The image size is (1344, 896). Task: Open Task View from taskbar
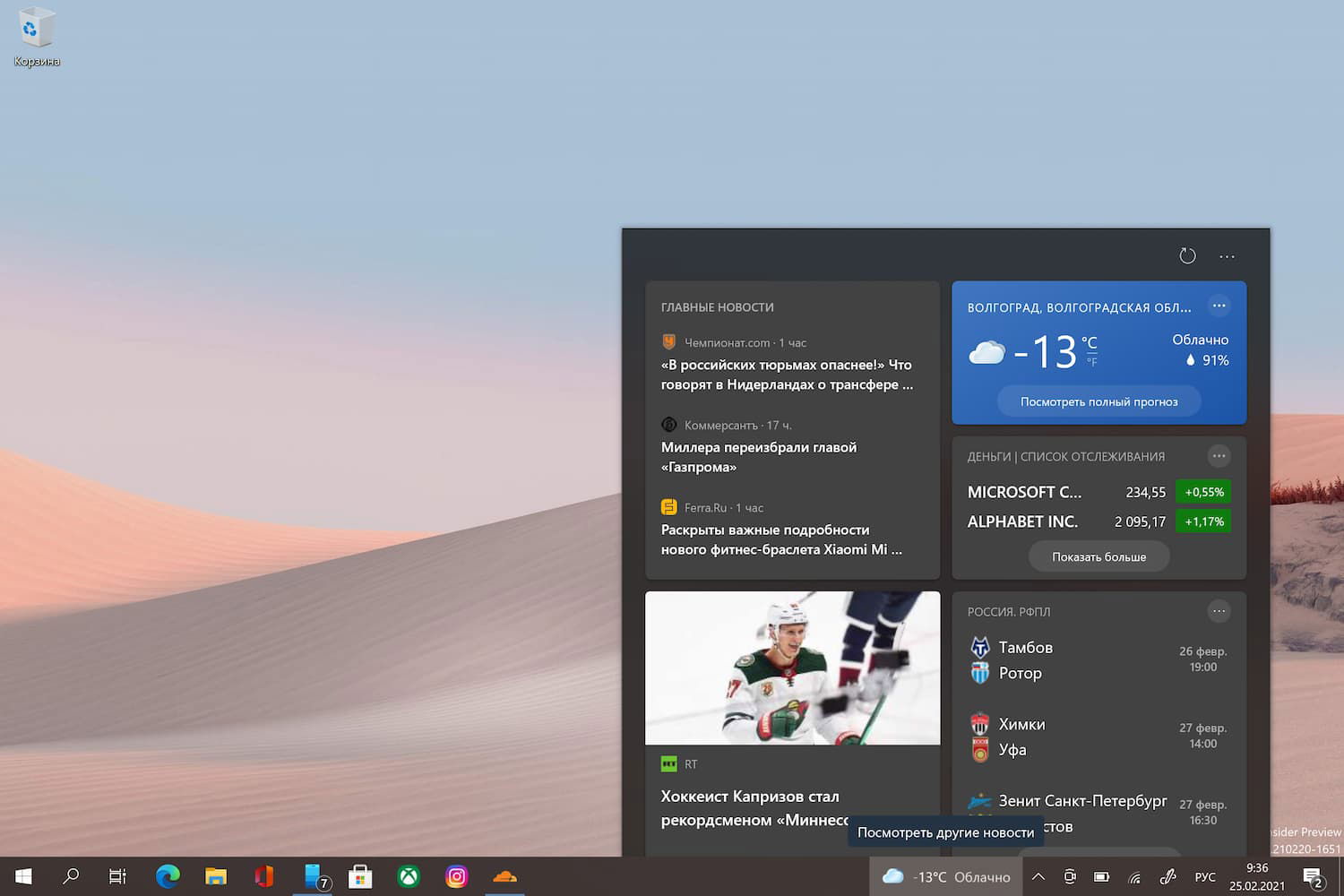pyautogui.click(x=117, y=876)
